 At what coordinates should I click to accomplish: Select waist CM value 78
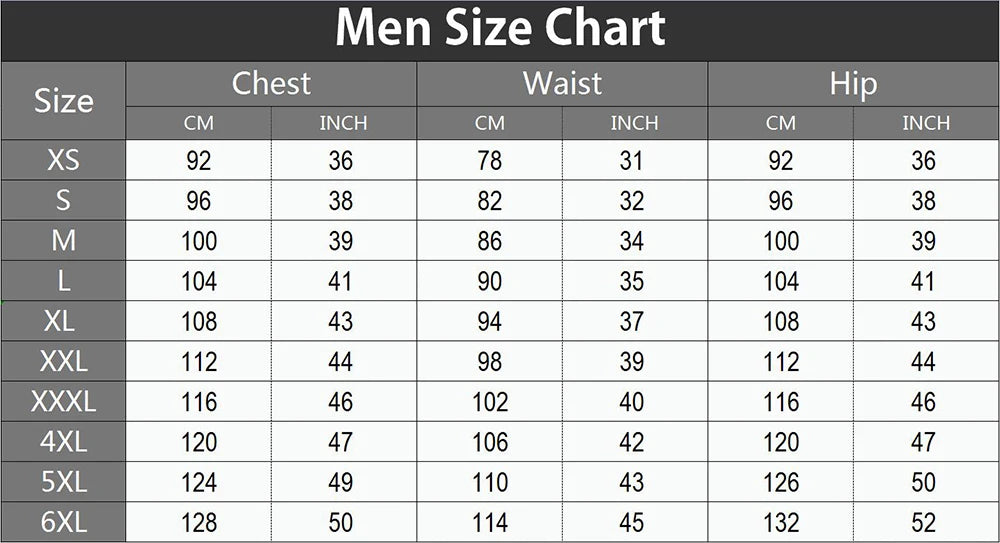(490, 161)
